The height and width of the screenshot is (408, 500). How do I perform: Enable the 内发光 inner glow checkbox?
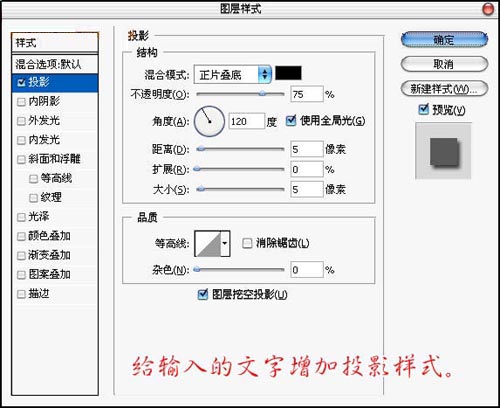click(21, 140)
